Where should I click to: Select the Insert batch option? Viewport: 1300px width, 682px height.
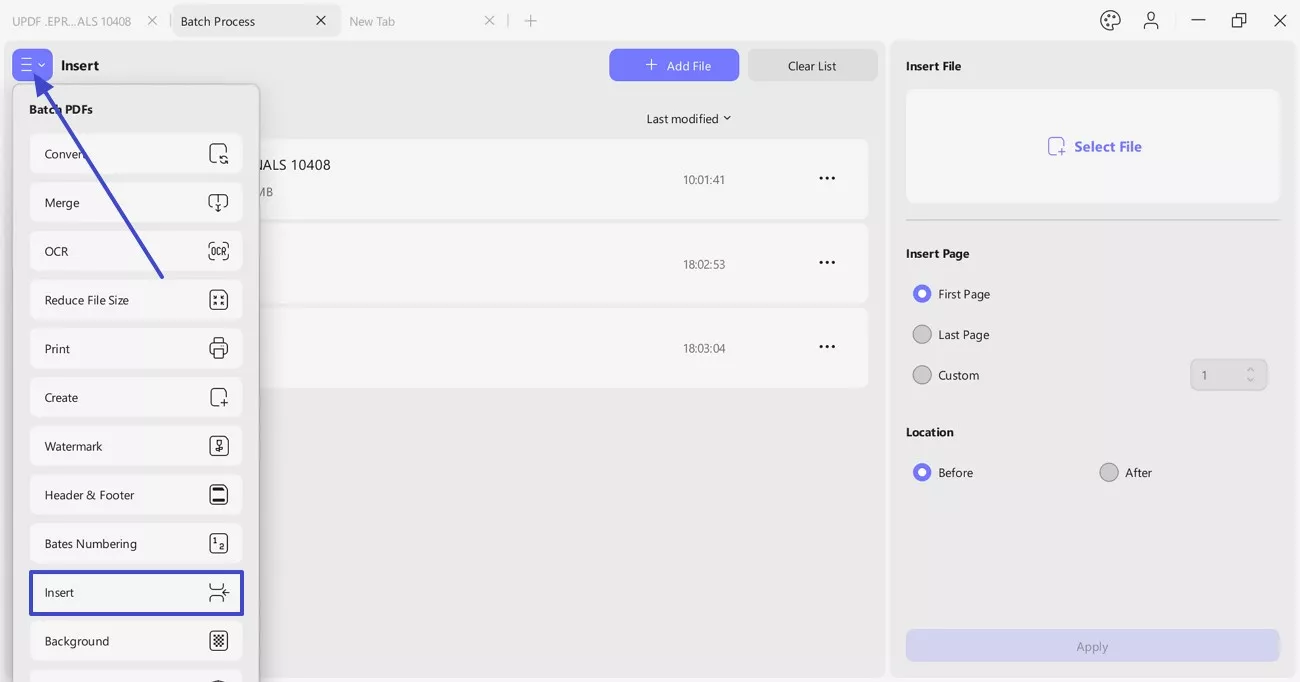(136, 593)
